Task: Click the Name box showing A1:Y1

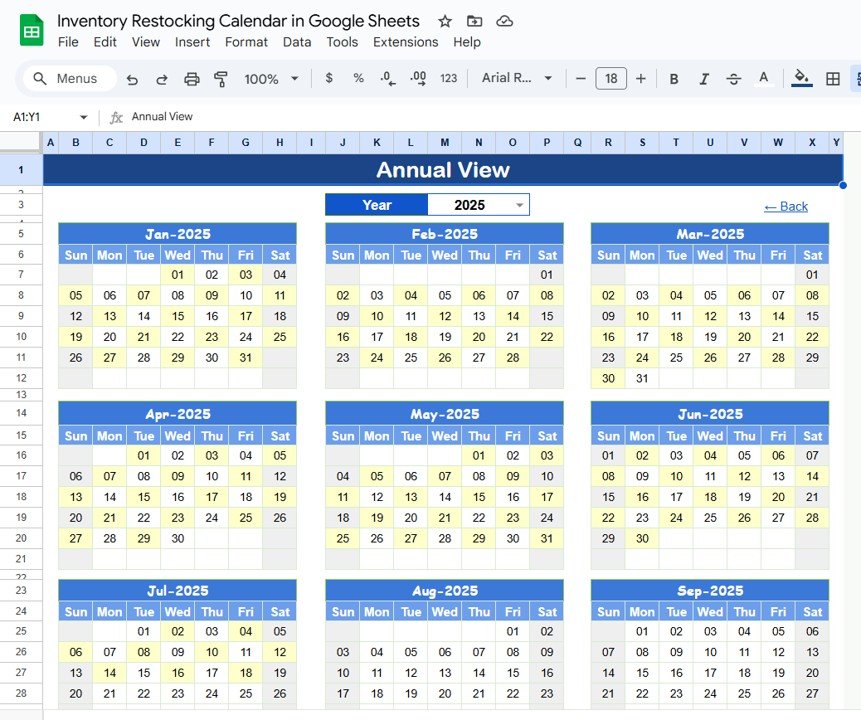Action: click(x=26, y=117)
